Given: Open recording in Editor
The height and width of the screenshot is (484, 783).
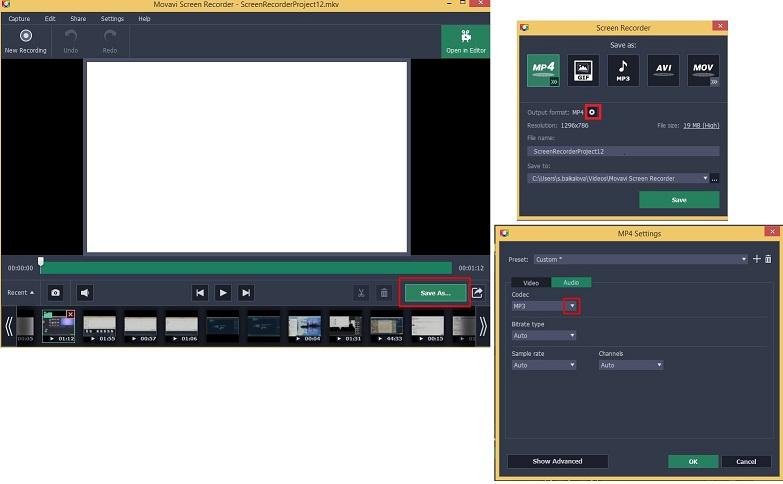Looking at the screenshot, I should [x=465, y=41].
